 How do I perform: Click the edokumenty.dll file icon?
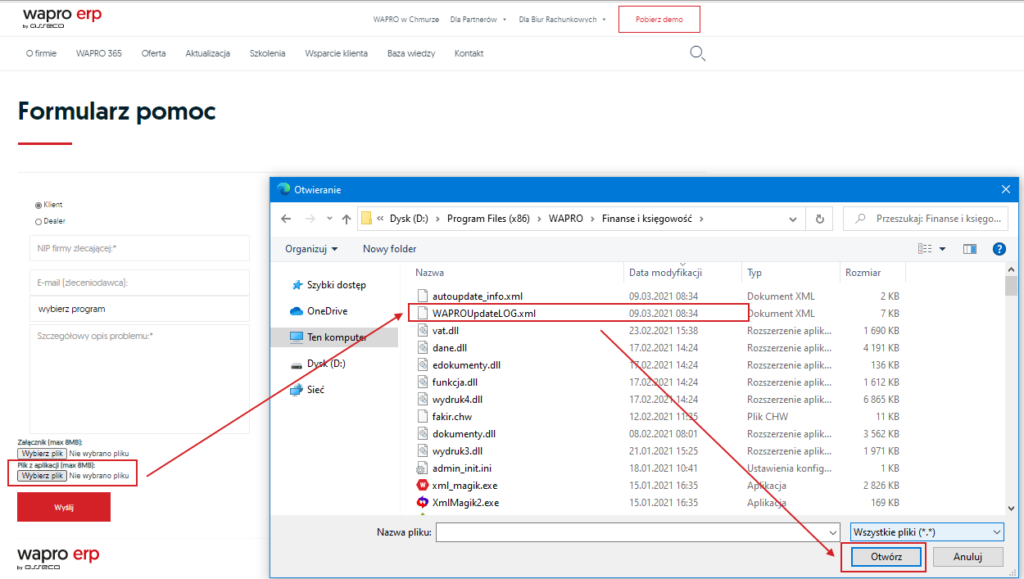[423, 365]
